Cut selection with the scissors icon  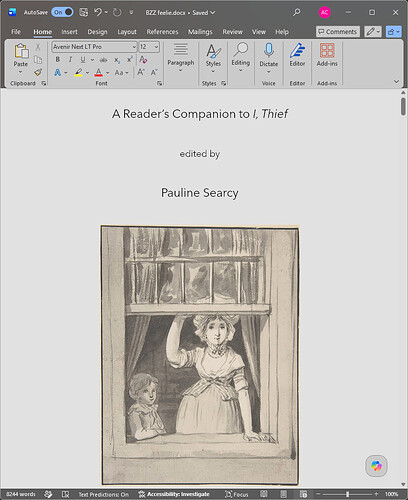[38, 47]
